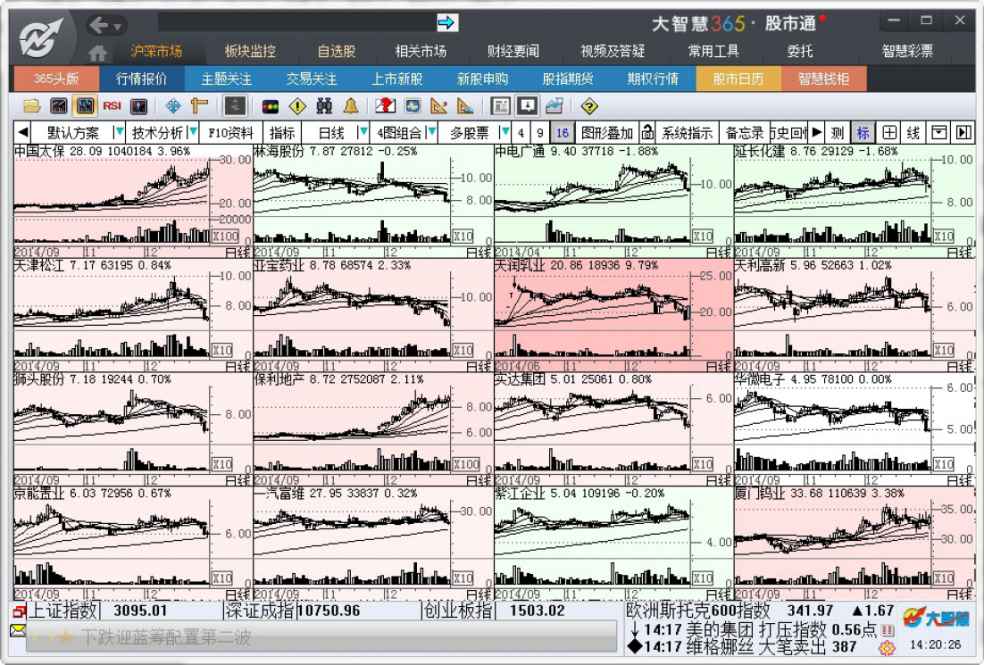
Task: Select the 中国太保 chart panel
Action: pyautogui.click(x=133, y=202)
